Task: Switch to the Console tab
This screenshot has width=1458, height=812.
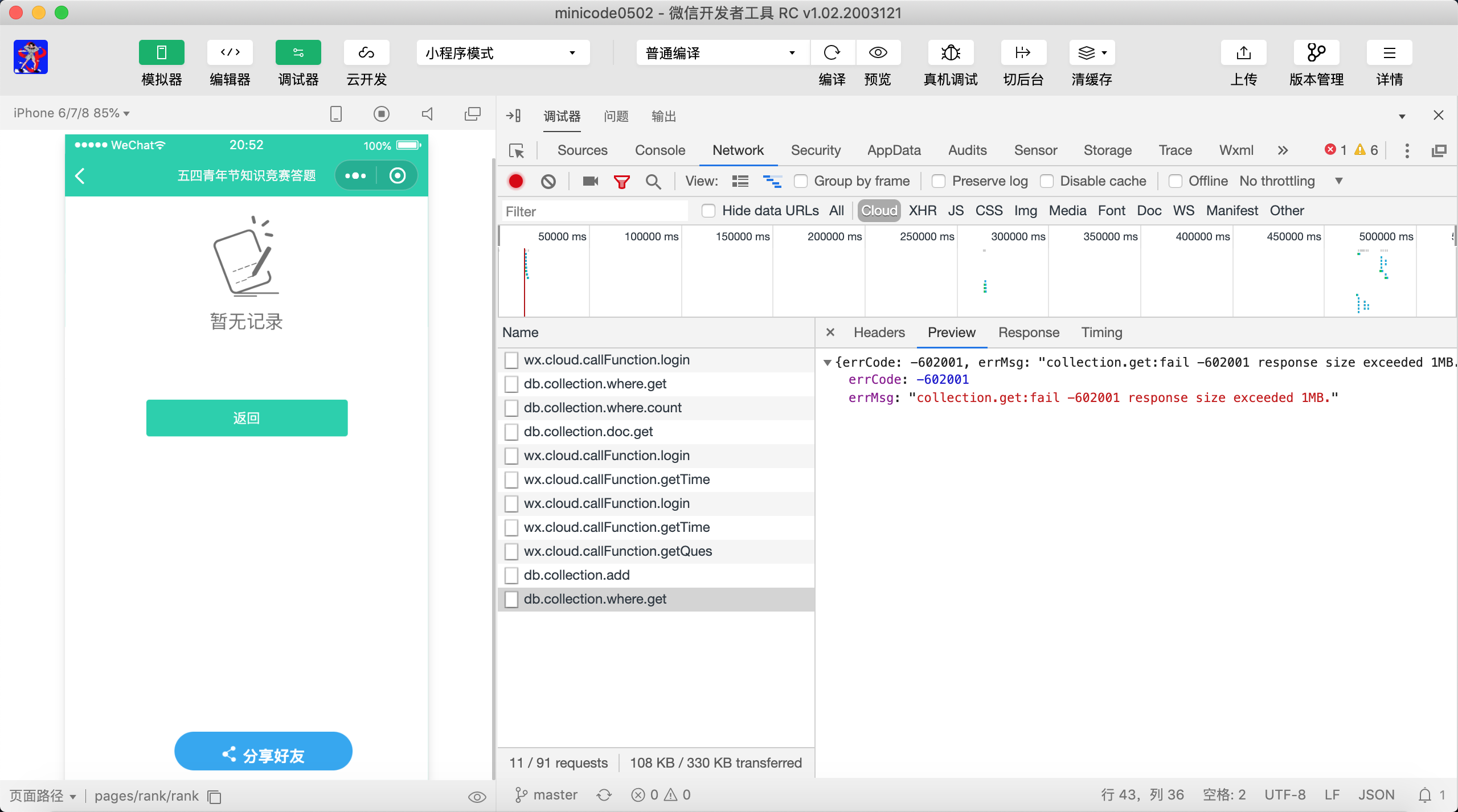Action: click(660, 150)
